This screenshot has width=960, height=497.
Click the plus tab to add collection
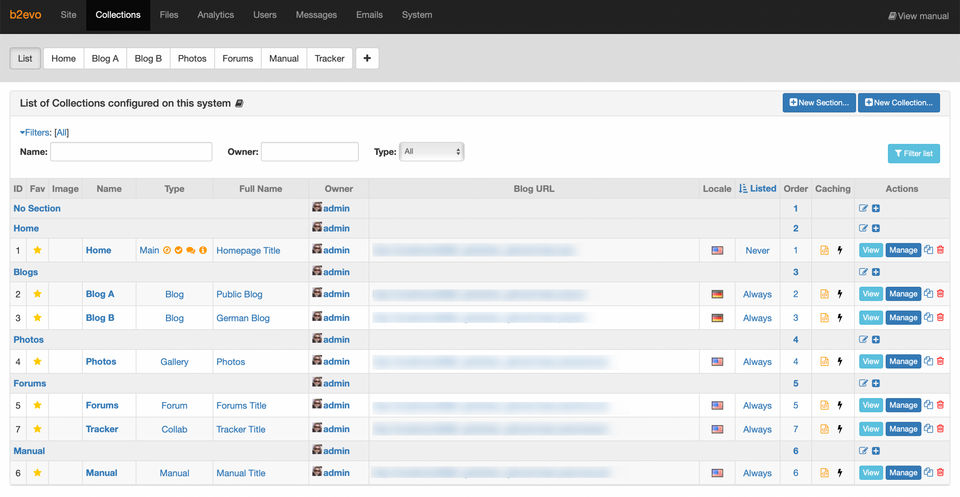tap(367, 58)
